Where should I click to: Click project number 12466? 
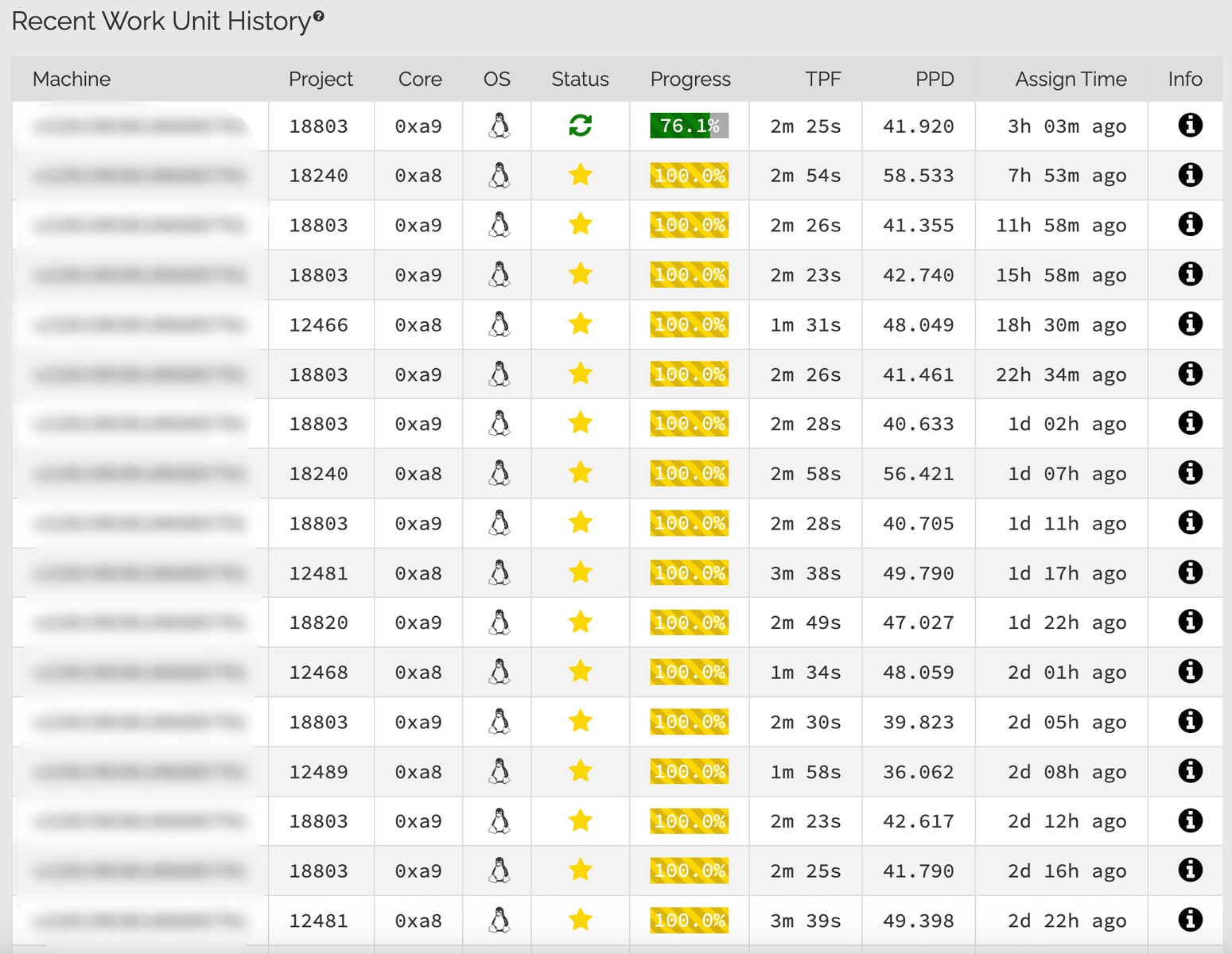tap(318, 325)
